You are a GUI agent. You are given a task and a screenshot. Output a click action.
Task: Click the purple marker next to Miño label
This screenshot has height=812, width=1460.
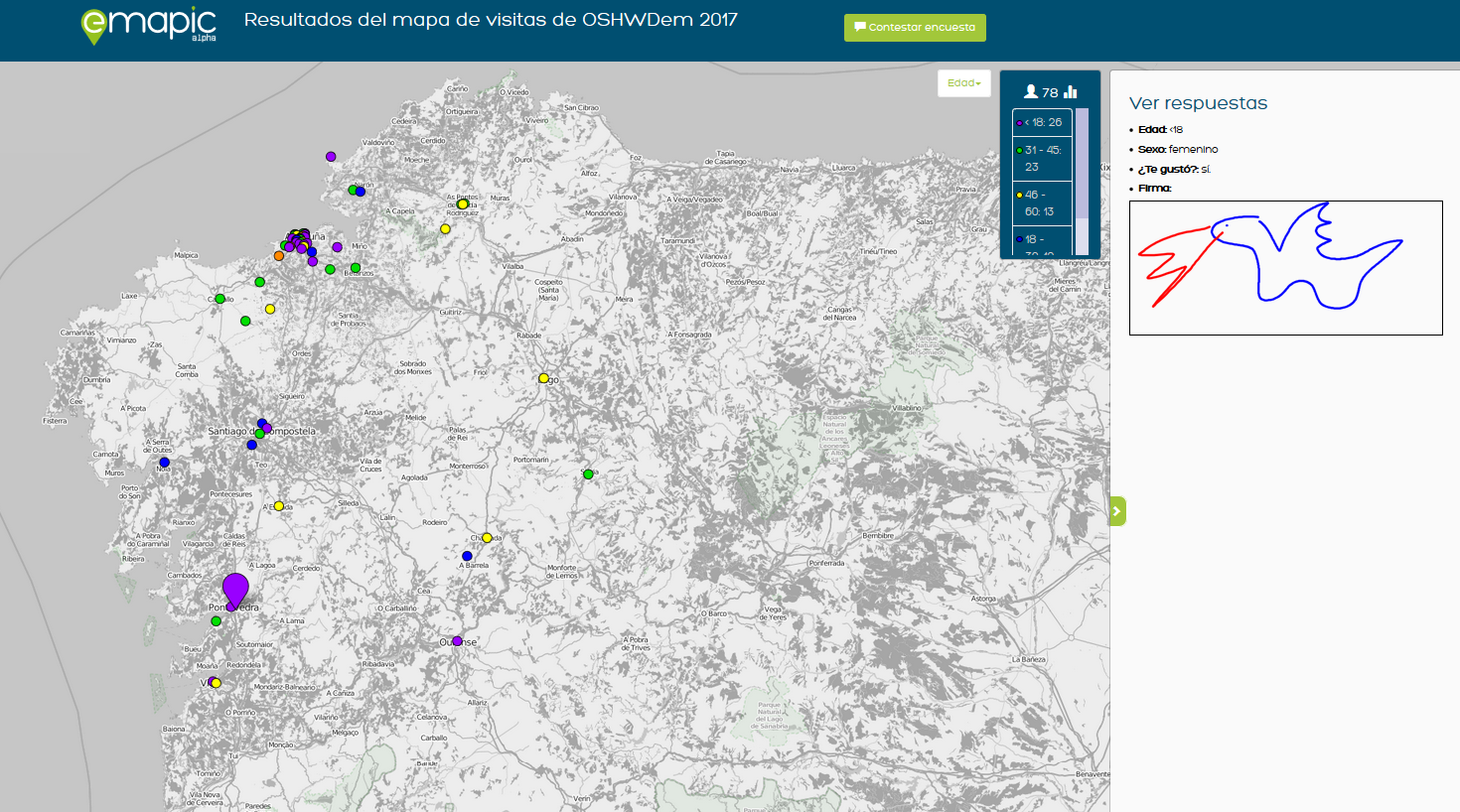pyautogui.click(x=338, y=247)
